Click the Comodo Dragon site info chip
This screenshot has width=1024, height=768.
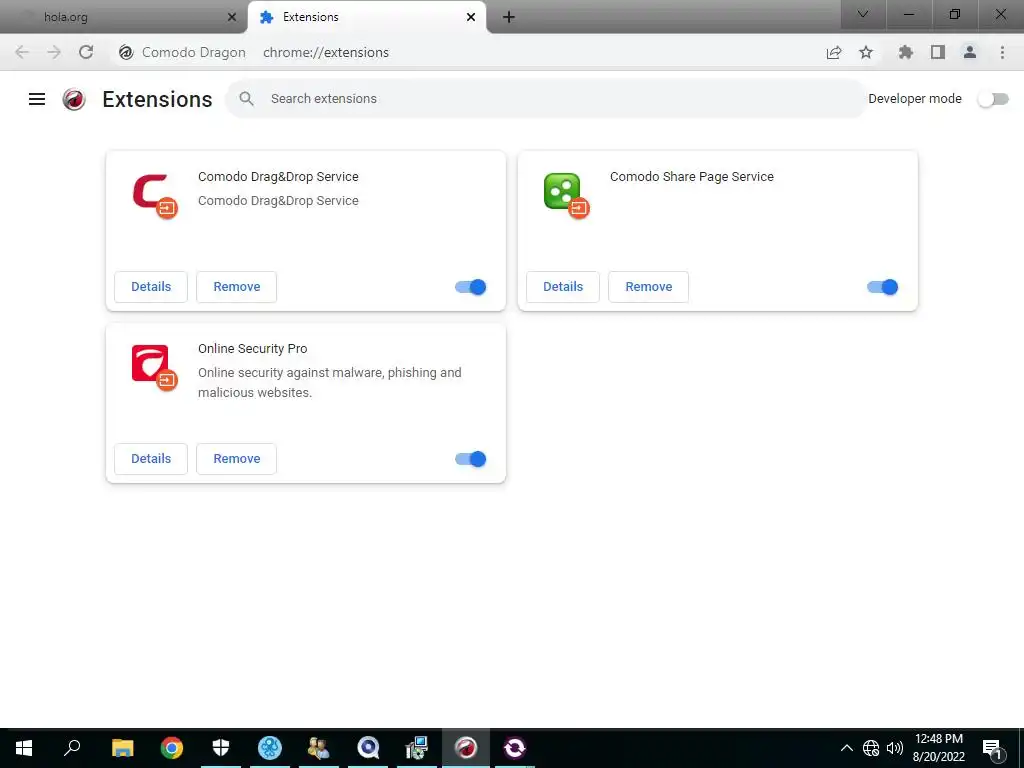click(x=183, y=52)
